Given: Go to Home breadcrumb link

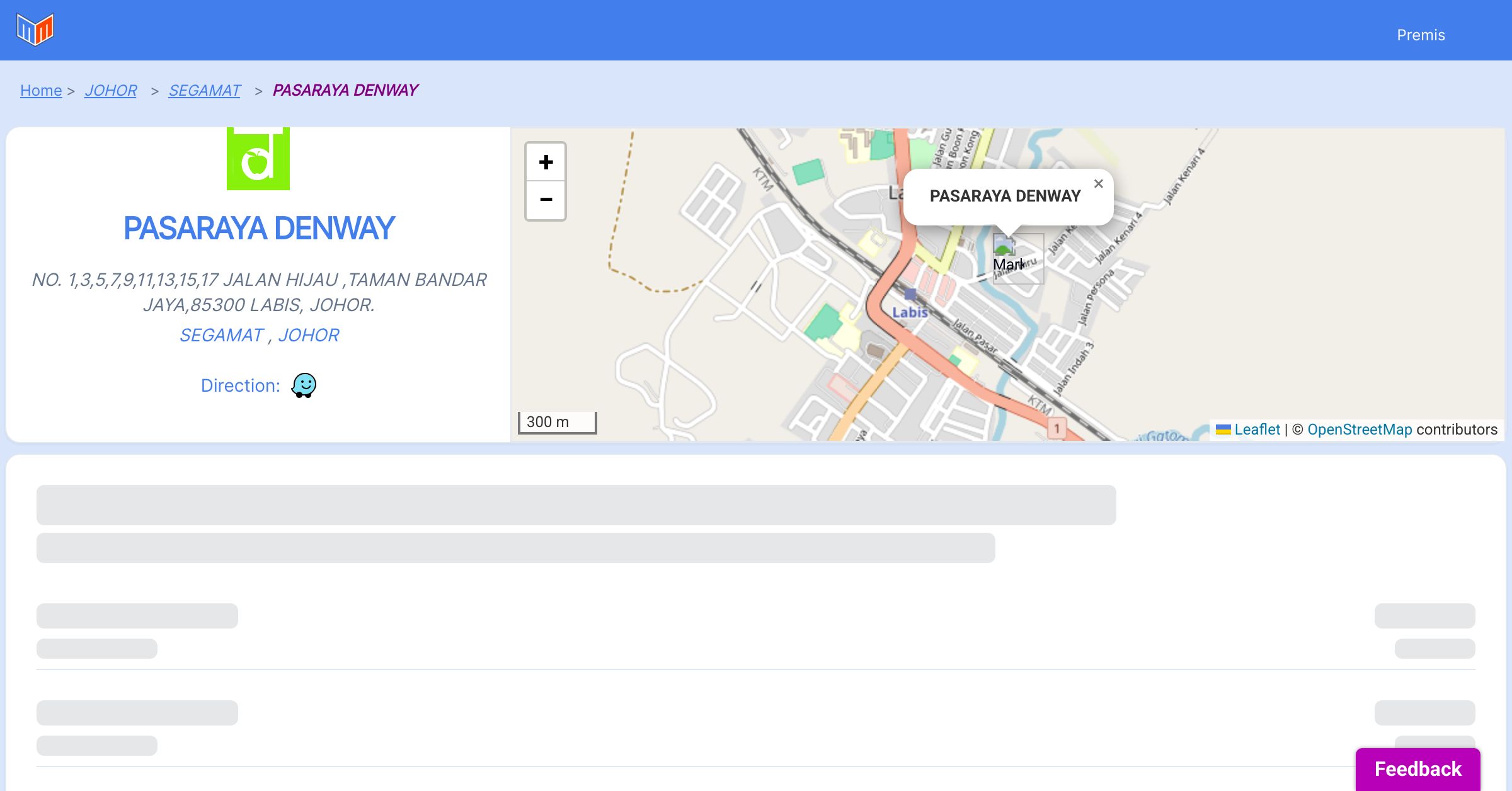Looking at the screenshot, I should [x=41, y=91].
